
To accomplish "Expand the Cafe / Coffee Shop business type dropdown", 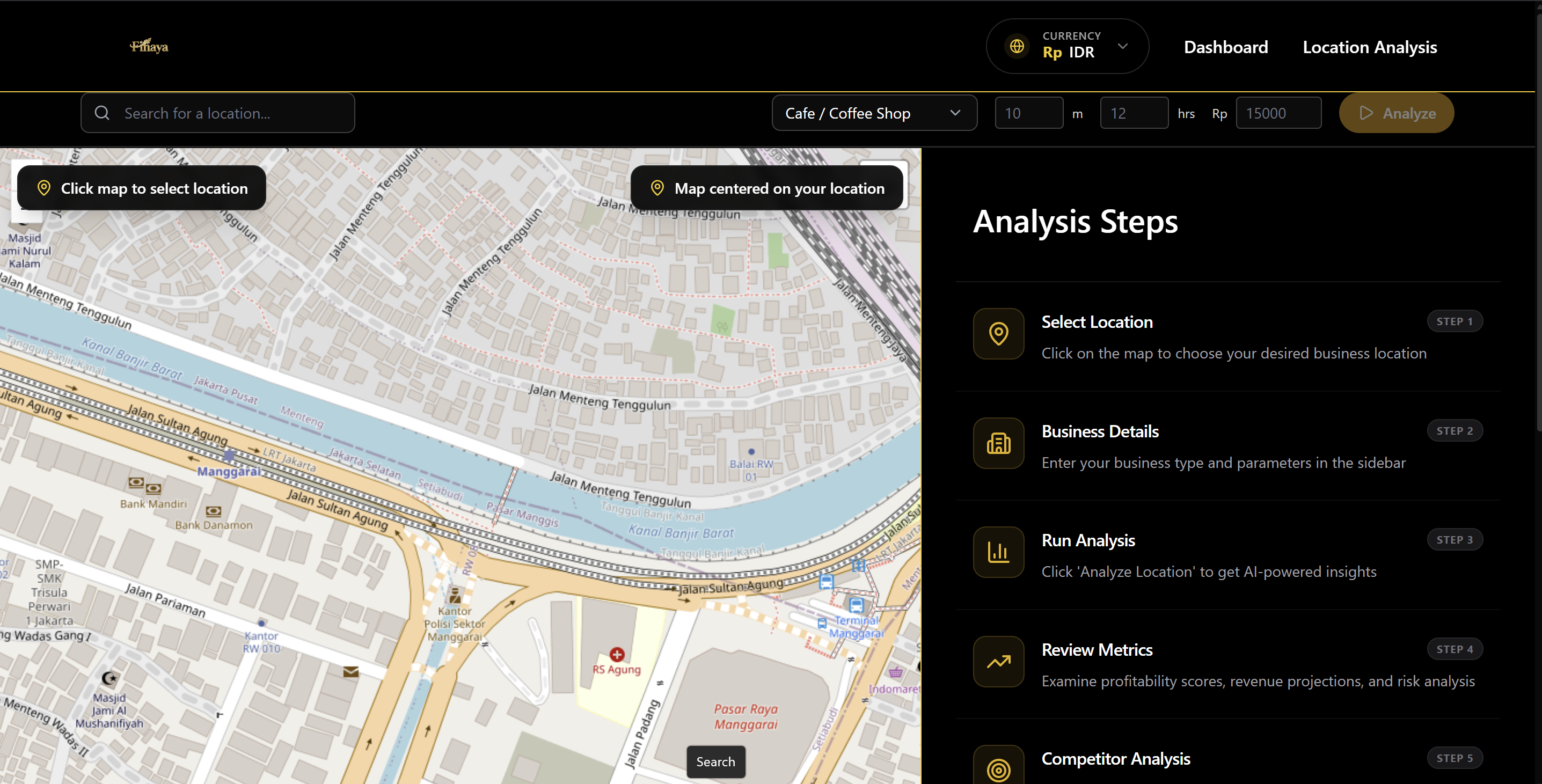I will (x=874, y=113).
